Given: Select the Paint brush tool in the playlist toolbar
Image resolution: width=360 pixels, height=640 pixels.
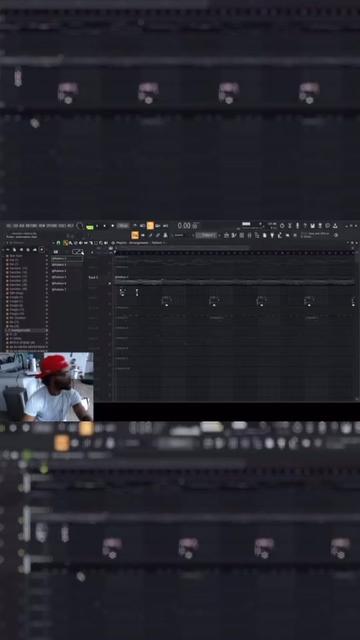Looking at the screenshot, I should [70, 242].
